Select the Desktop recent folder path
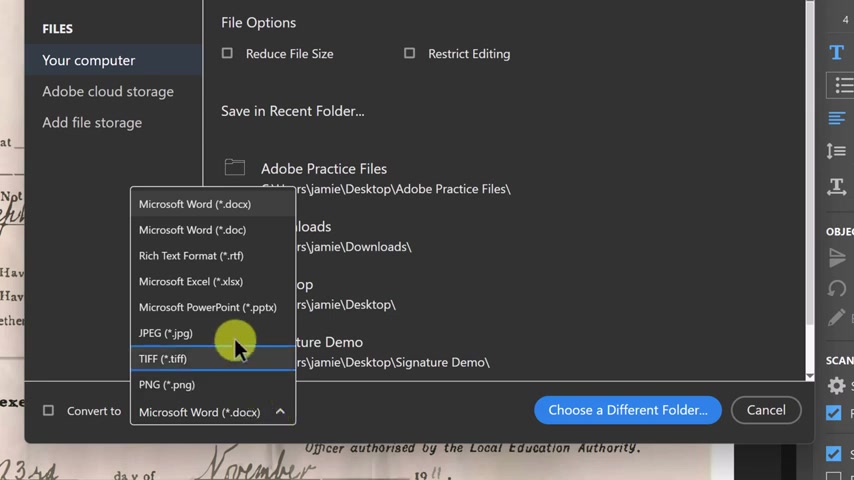 pyautogui.click(x=346, y=305)
